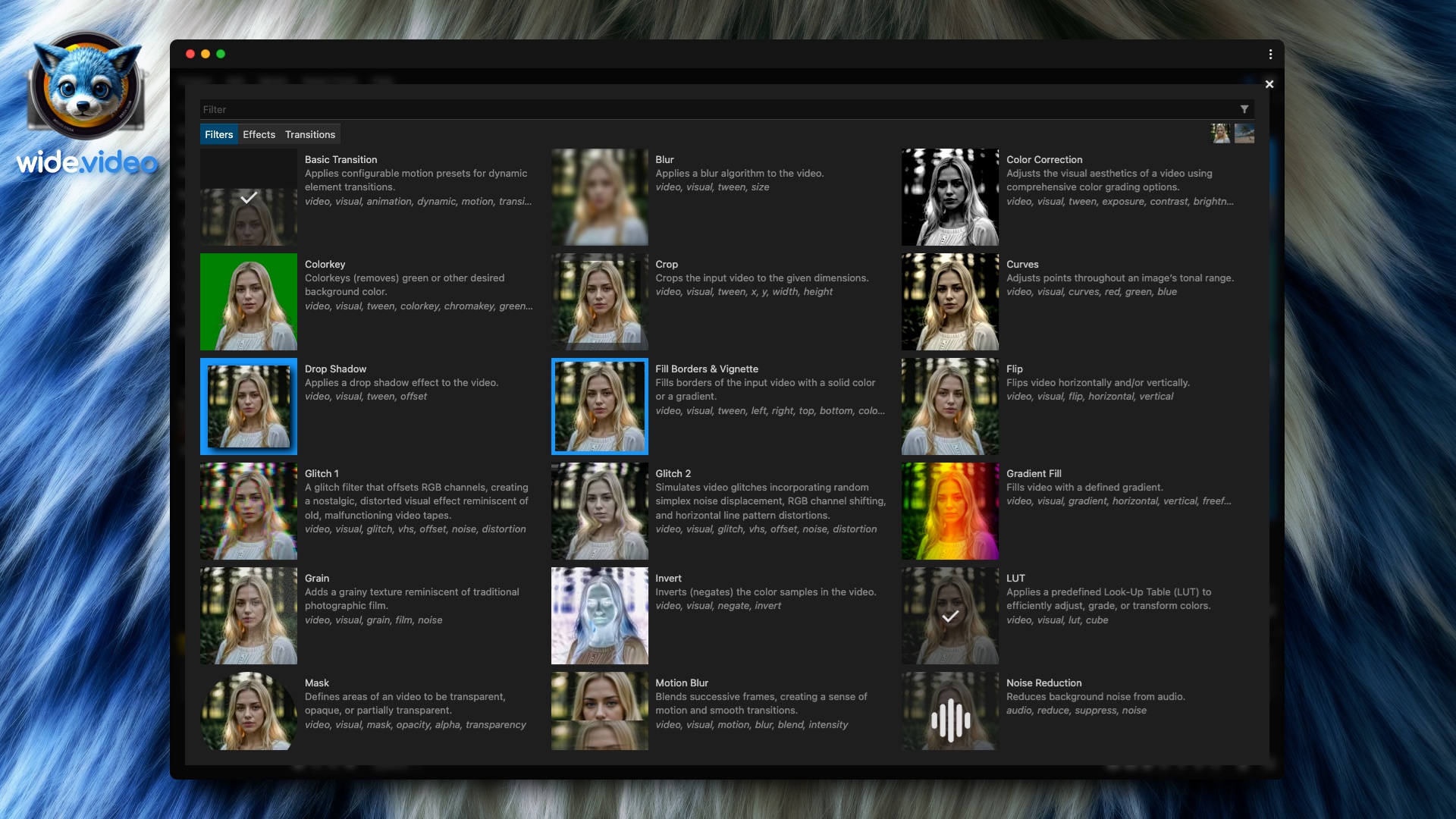Choose the Invert filter thumbnail
The image size is (1456, 819).
(x=600, y=616)
